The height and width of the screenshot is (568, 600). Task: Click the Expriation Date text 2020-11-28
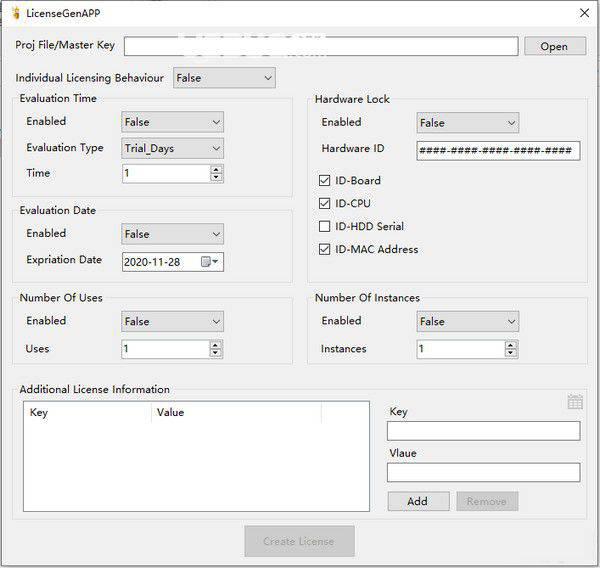coord(152,262)
